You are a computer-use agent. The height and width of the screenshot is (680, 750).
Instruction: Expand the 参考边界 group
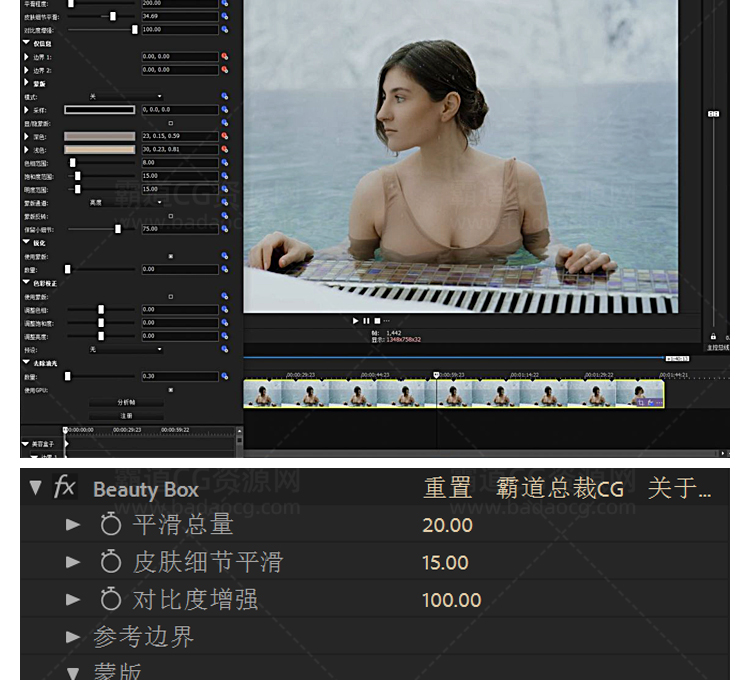(73, 637)
